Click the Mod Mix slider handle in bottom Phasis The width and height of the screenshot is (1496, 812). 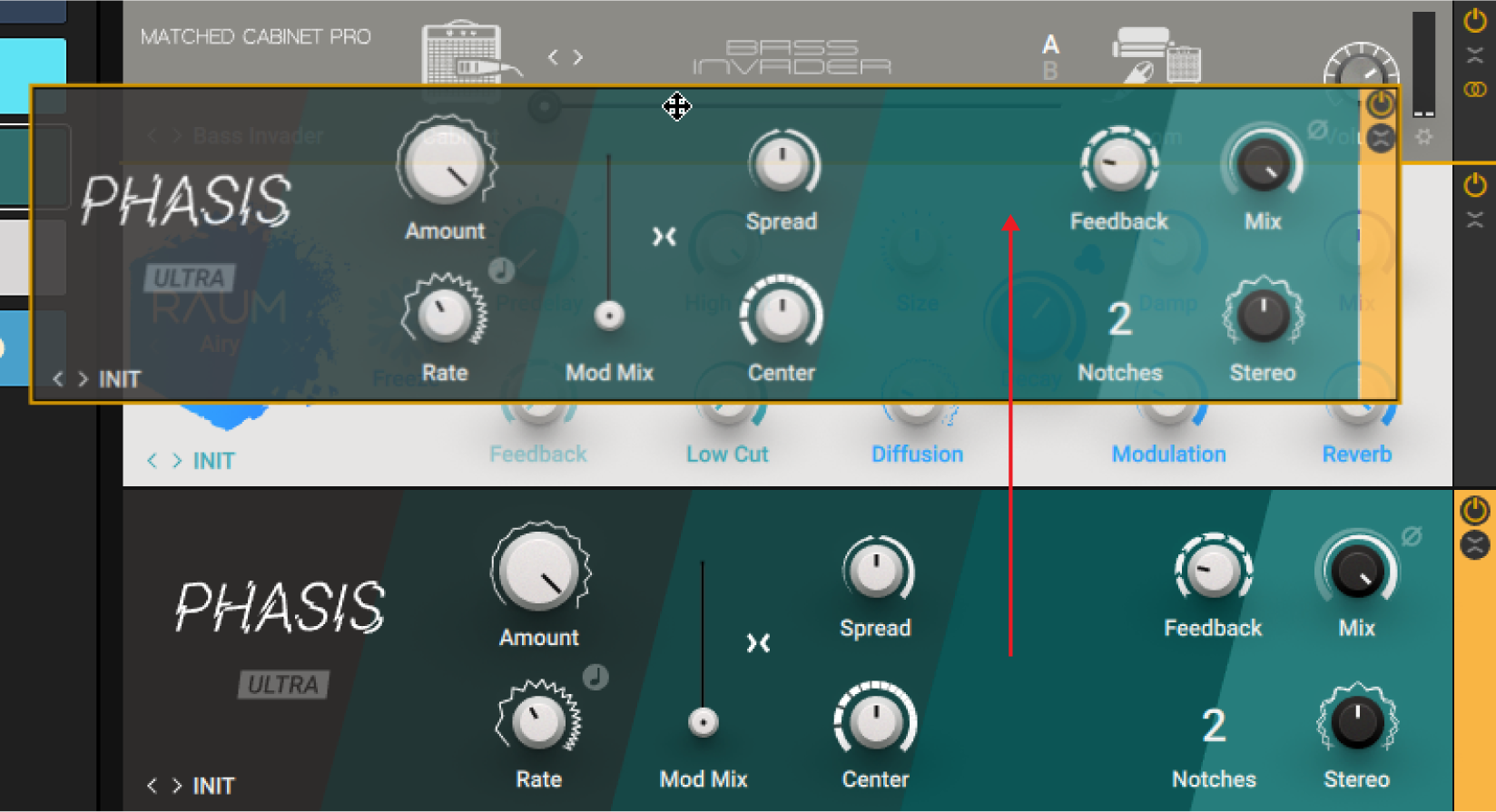point(703,722)
